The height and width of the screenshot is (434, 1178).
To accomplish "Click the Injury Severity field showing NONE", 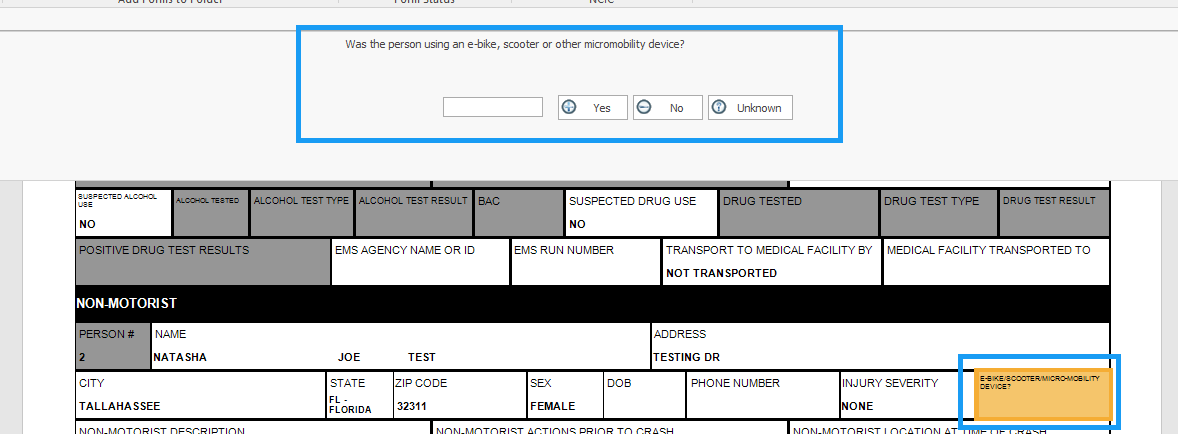I will tap(905, 395).
